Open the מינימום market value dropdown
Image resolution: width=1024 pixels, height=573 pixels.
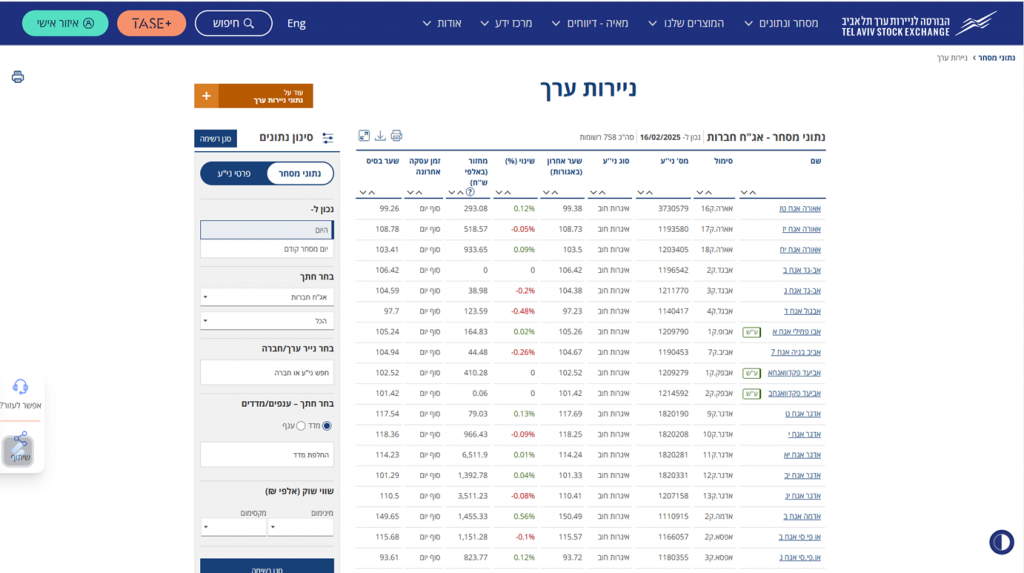pos(300,527)
